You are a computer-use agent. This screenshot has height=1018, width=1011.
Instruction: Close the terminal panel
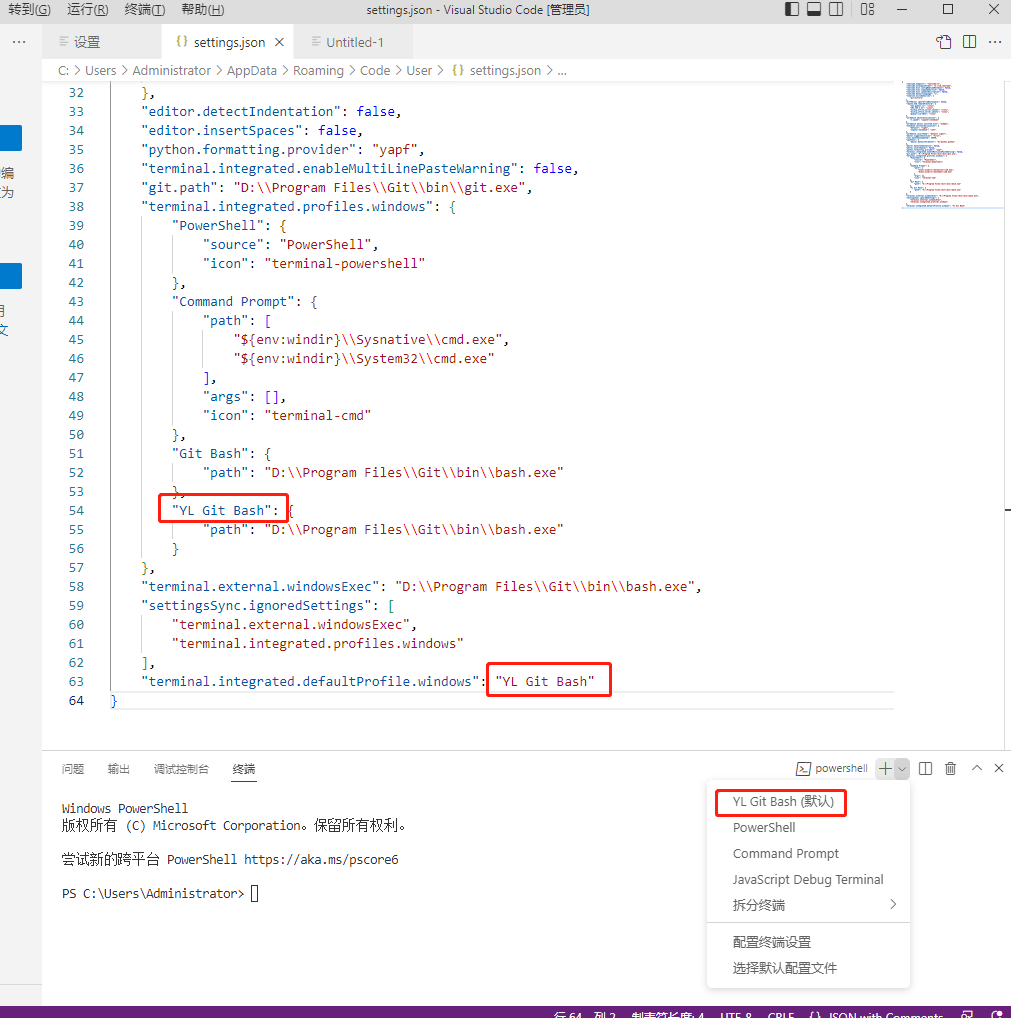coord(999,768)
